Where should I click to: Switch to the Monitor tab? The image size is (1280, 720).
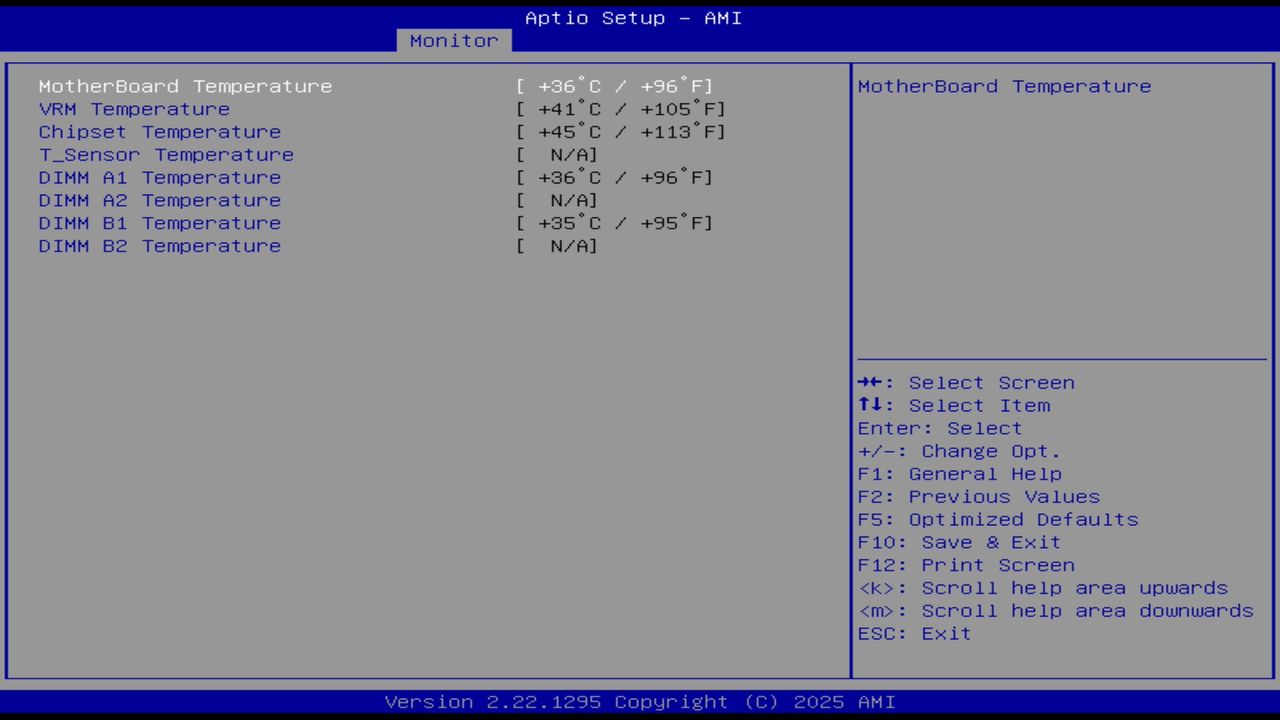[454, 40]
